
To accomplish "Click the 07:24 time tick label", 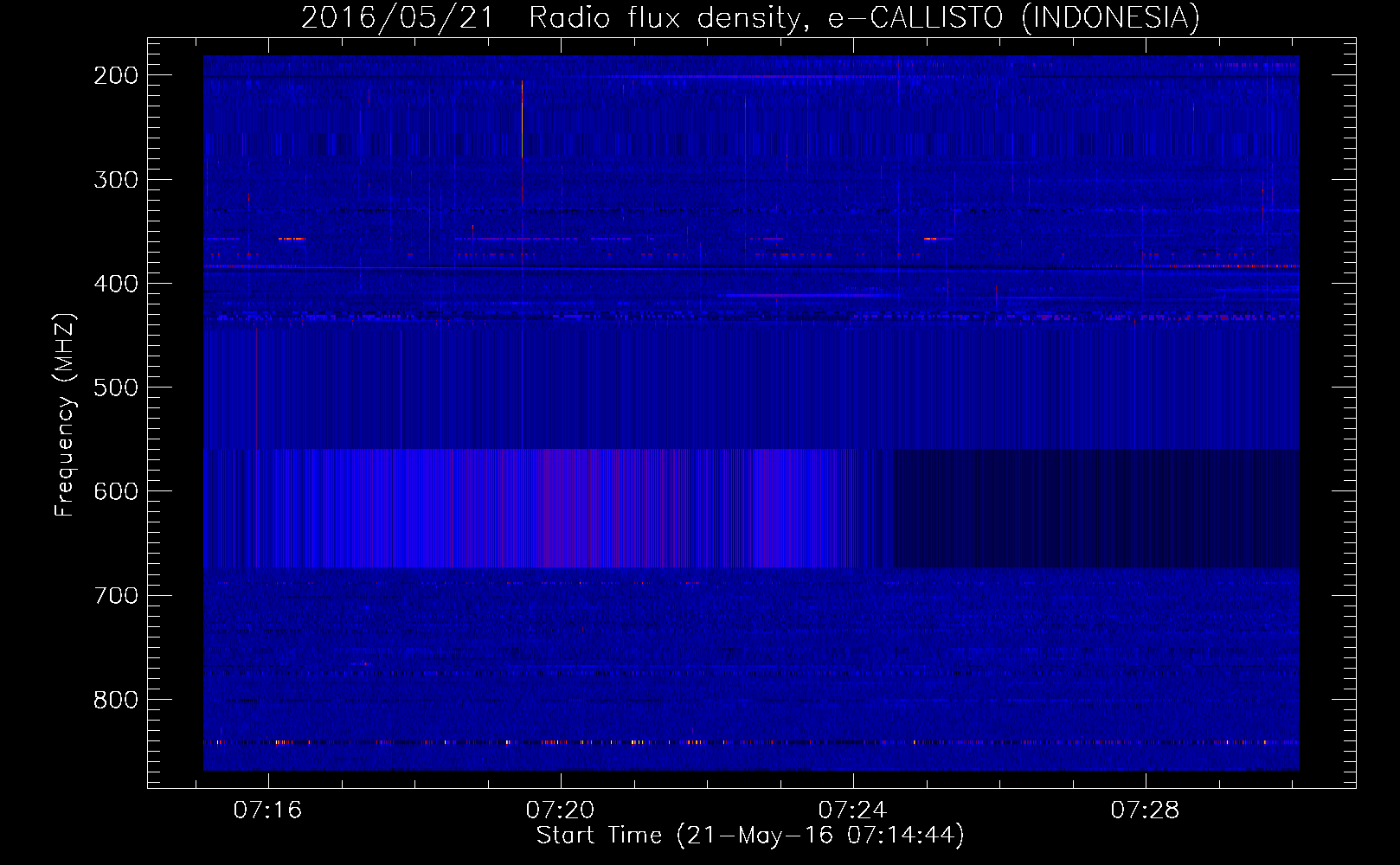I will point(852,810).
